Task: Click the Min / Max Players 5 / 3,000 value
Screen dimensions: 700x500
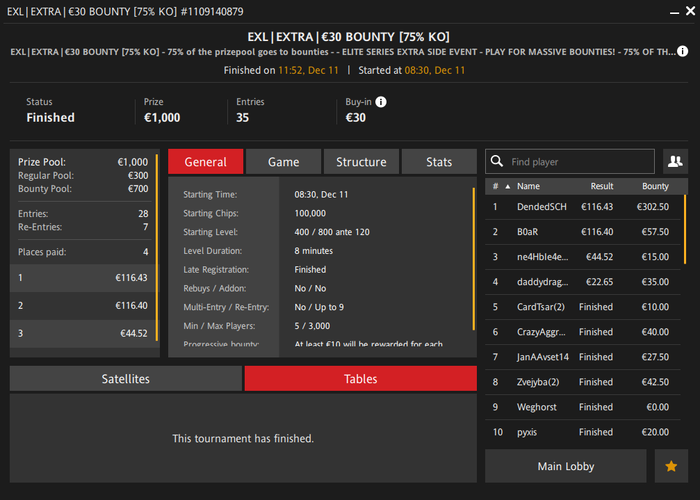Action: tap(312, 326)
